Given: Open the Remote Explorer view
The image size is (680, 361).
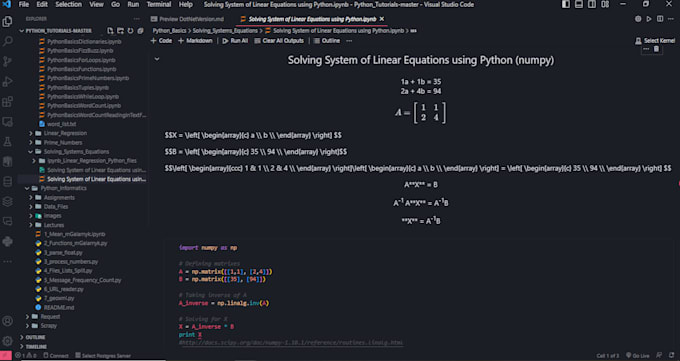Looking at the screenshot, I should (7, 122).
